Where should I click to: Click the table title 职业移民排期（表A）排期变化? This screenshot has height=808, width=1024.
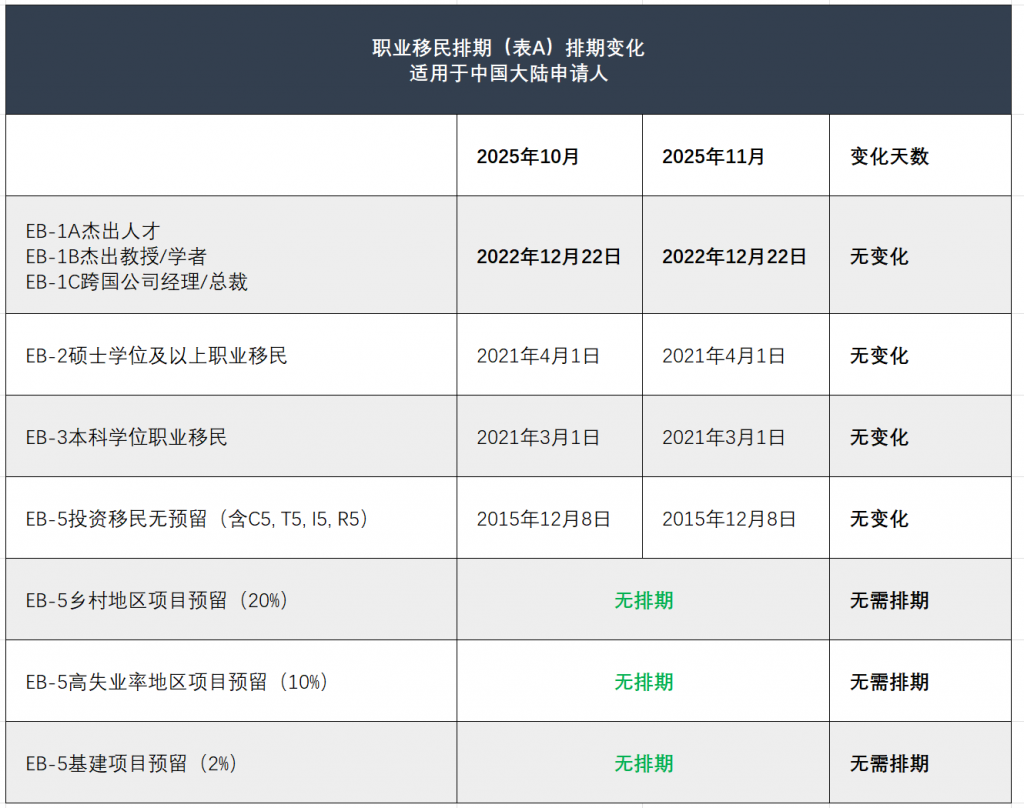tap(508, 48)
